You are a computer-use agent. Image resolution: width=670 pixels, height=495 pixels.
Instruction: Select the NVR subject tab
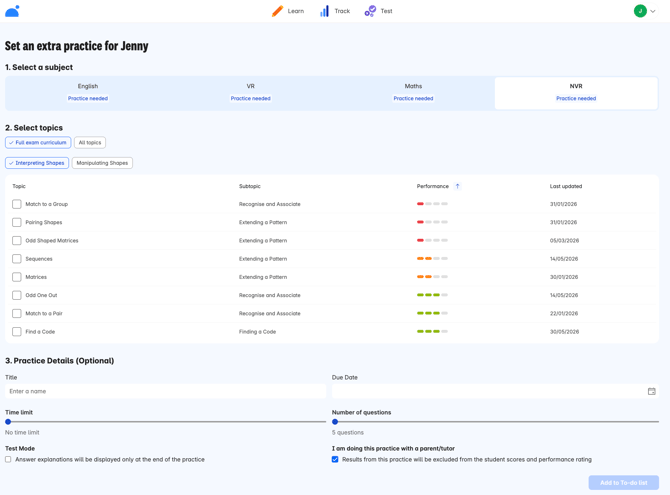click(576, 93)
